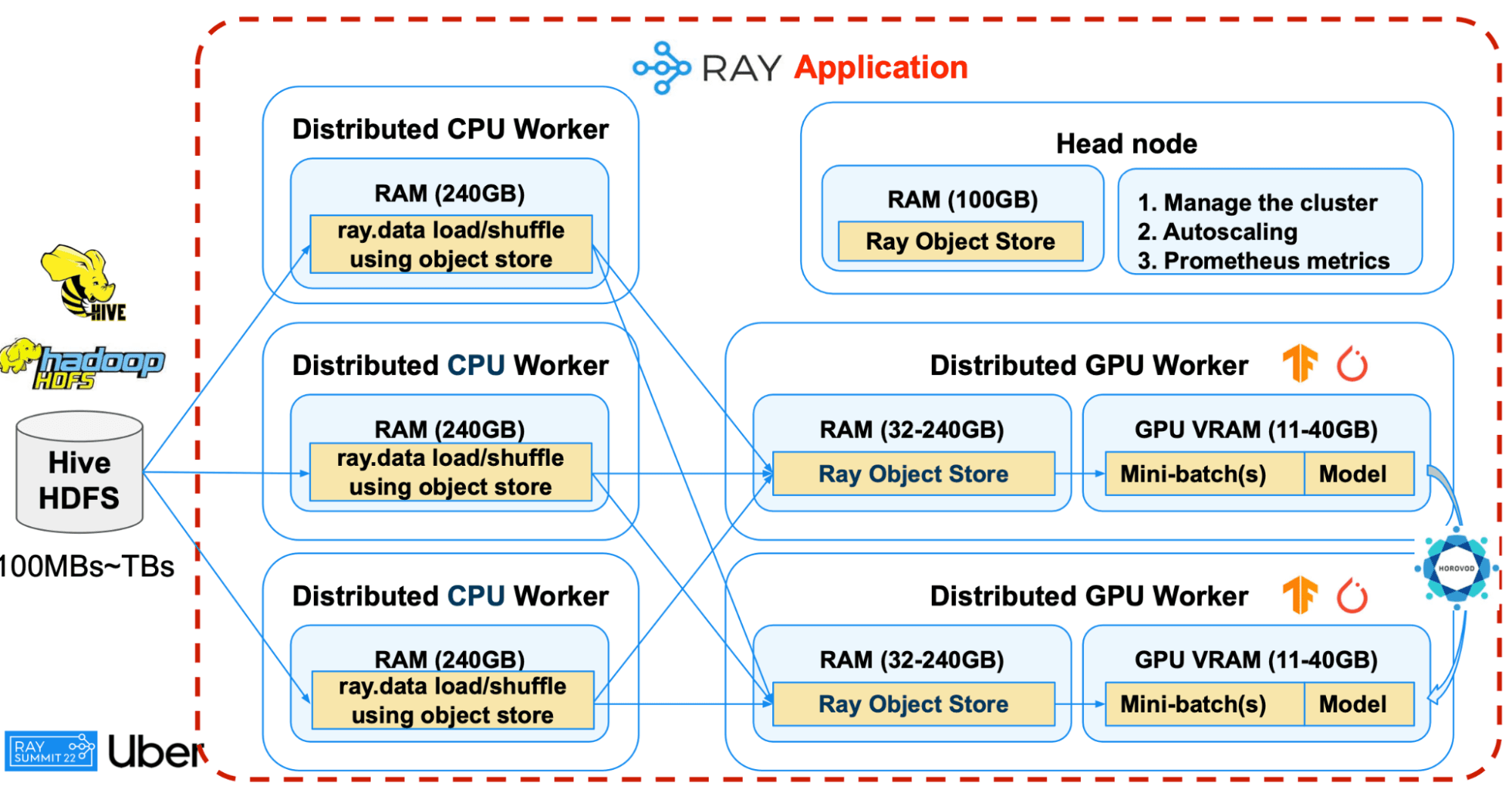Click TensorFlow icon in lower GPU Worker

[1300, 594]
